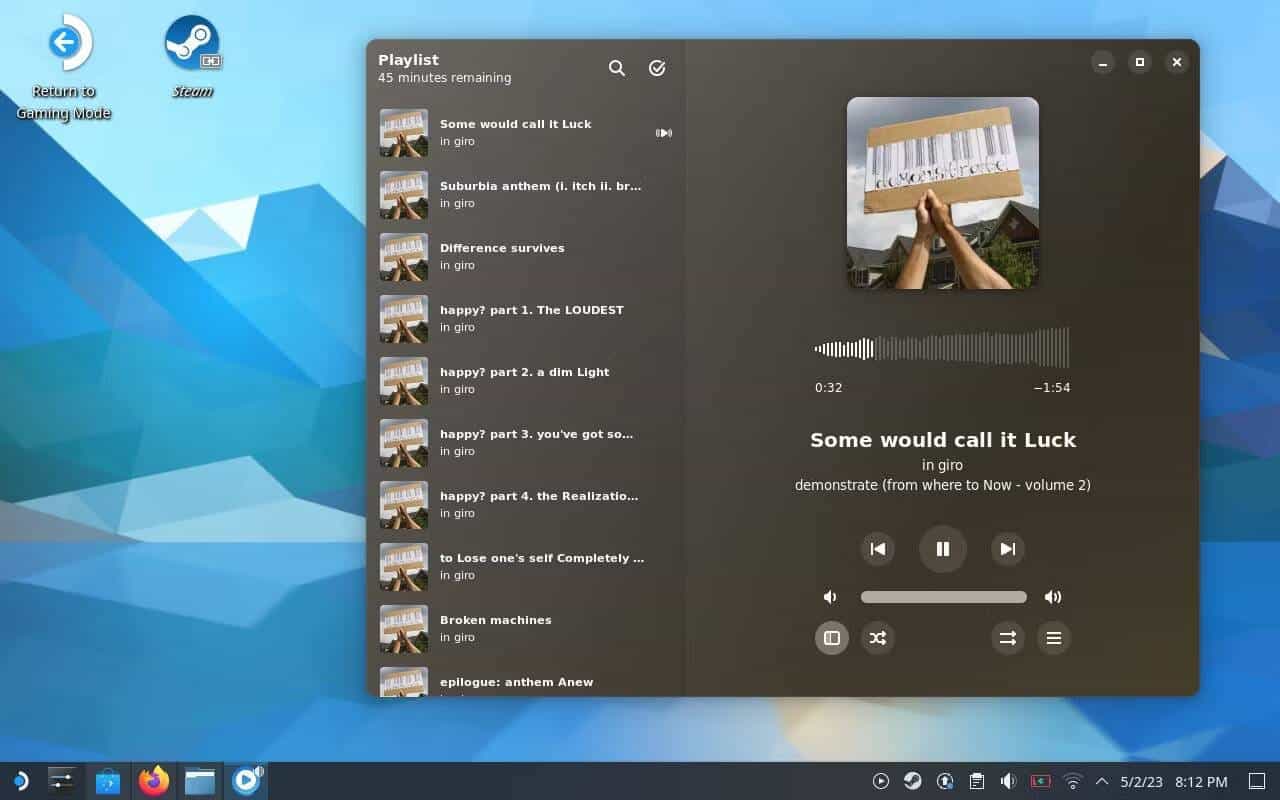The width and height of the screenshot is (1280, 800).
Task: Open the playlist options hamburger icon
Action: tap(1053, 638)
